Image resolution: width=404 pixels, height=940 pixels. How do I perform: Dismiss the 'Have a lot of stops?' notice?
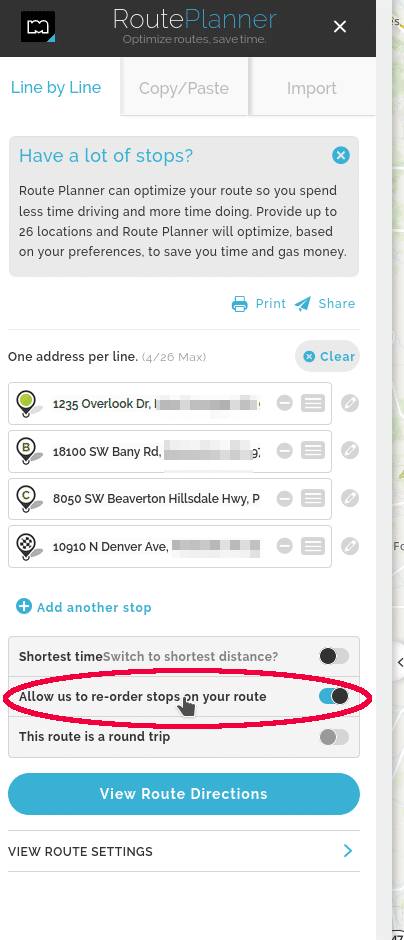(341, 156)
